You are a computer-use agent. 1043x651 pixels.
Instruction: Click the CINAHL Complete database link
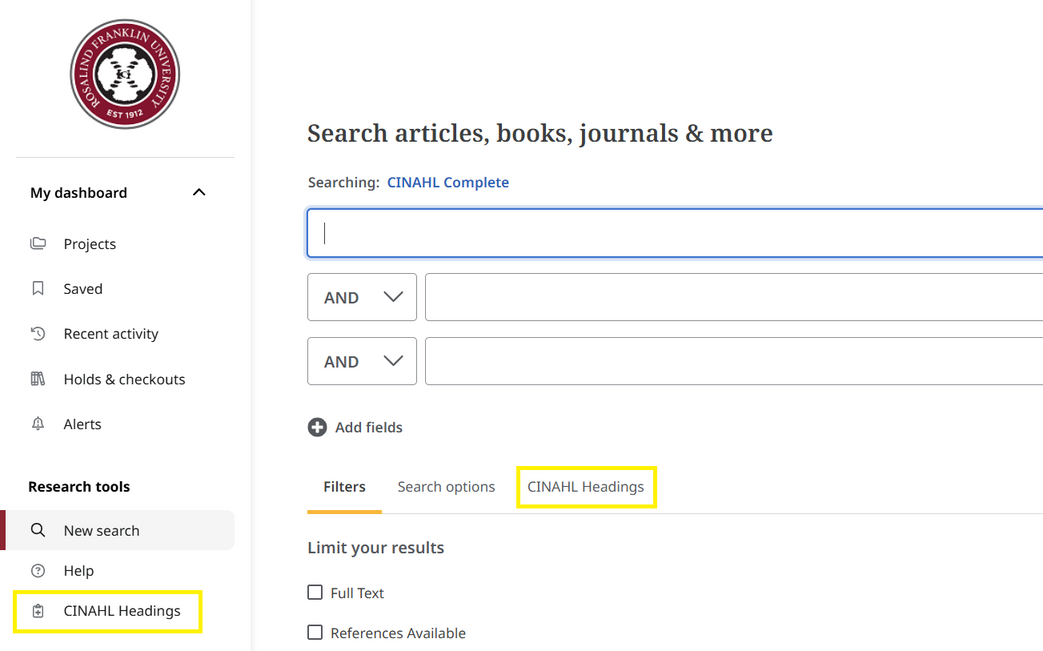pos(448,182)
